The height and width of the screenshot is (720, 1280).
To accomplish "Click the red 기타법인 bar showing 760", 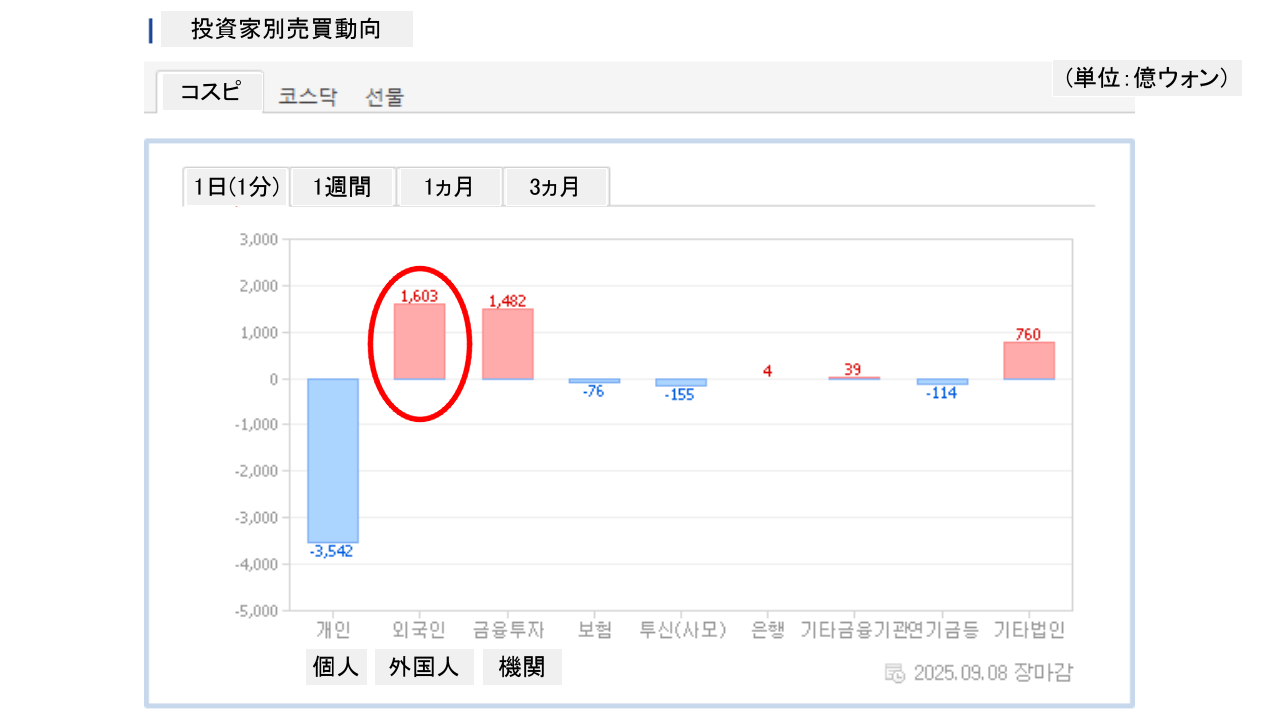I will [1029, 361].
